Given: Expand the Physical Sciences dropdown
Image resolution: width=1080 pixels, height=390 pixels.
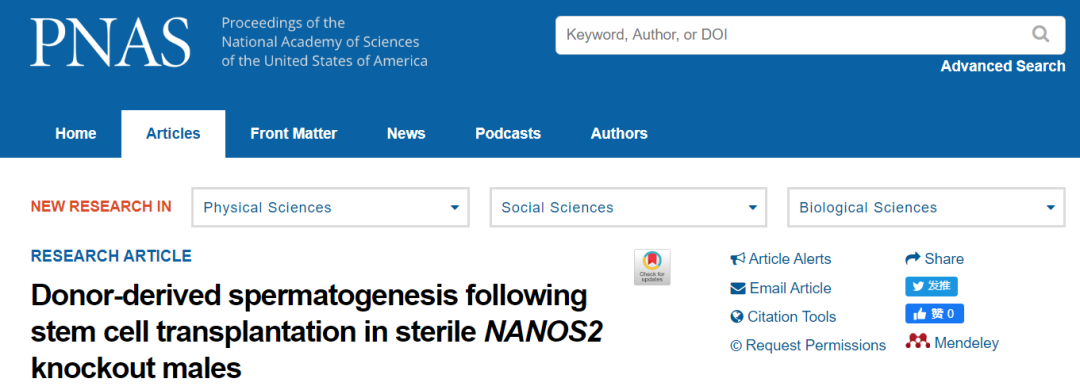Looking at the screenshot, I should pos(331,207).
